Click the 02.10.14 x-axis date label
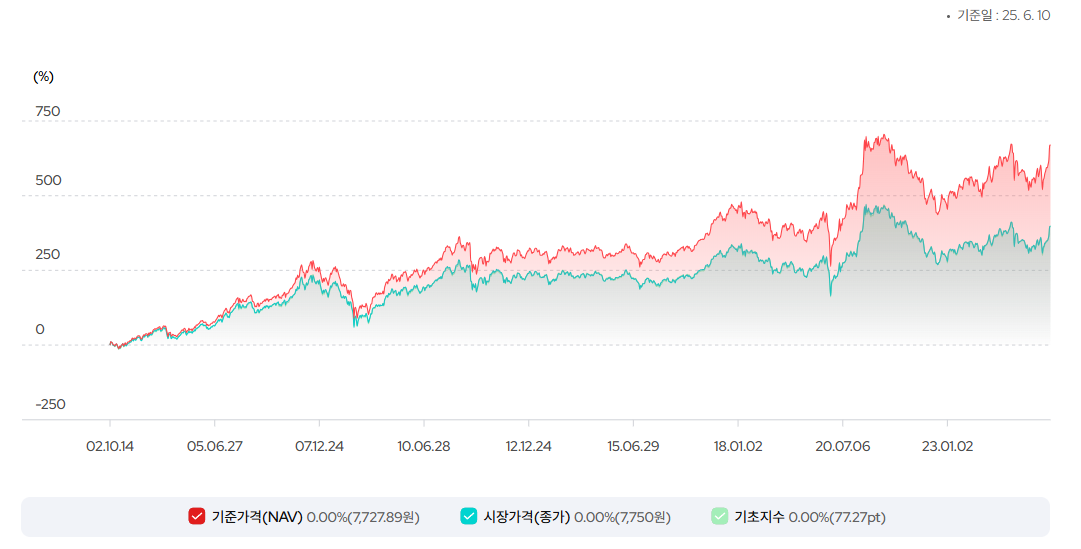Viewport: 1081px width, 549px height. (x=110, y=446)
